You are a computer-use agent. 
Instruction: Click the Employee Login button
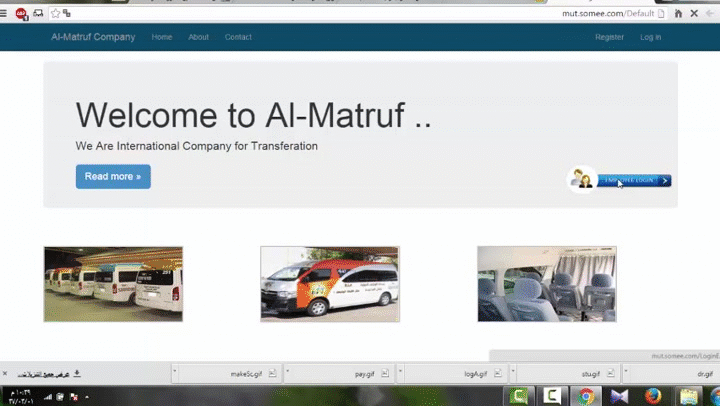(634, 181)
